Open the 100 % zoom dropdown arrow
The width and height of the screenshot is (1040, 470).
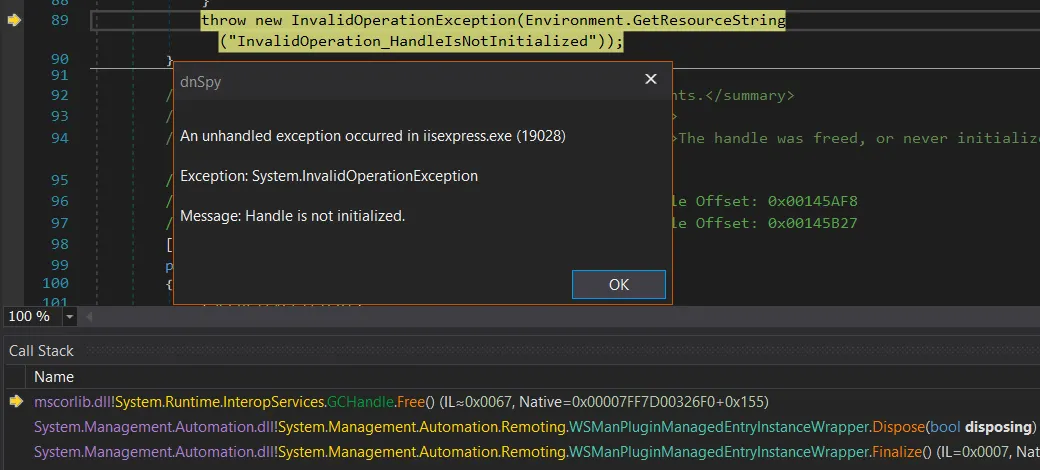click(69, 316)
